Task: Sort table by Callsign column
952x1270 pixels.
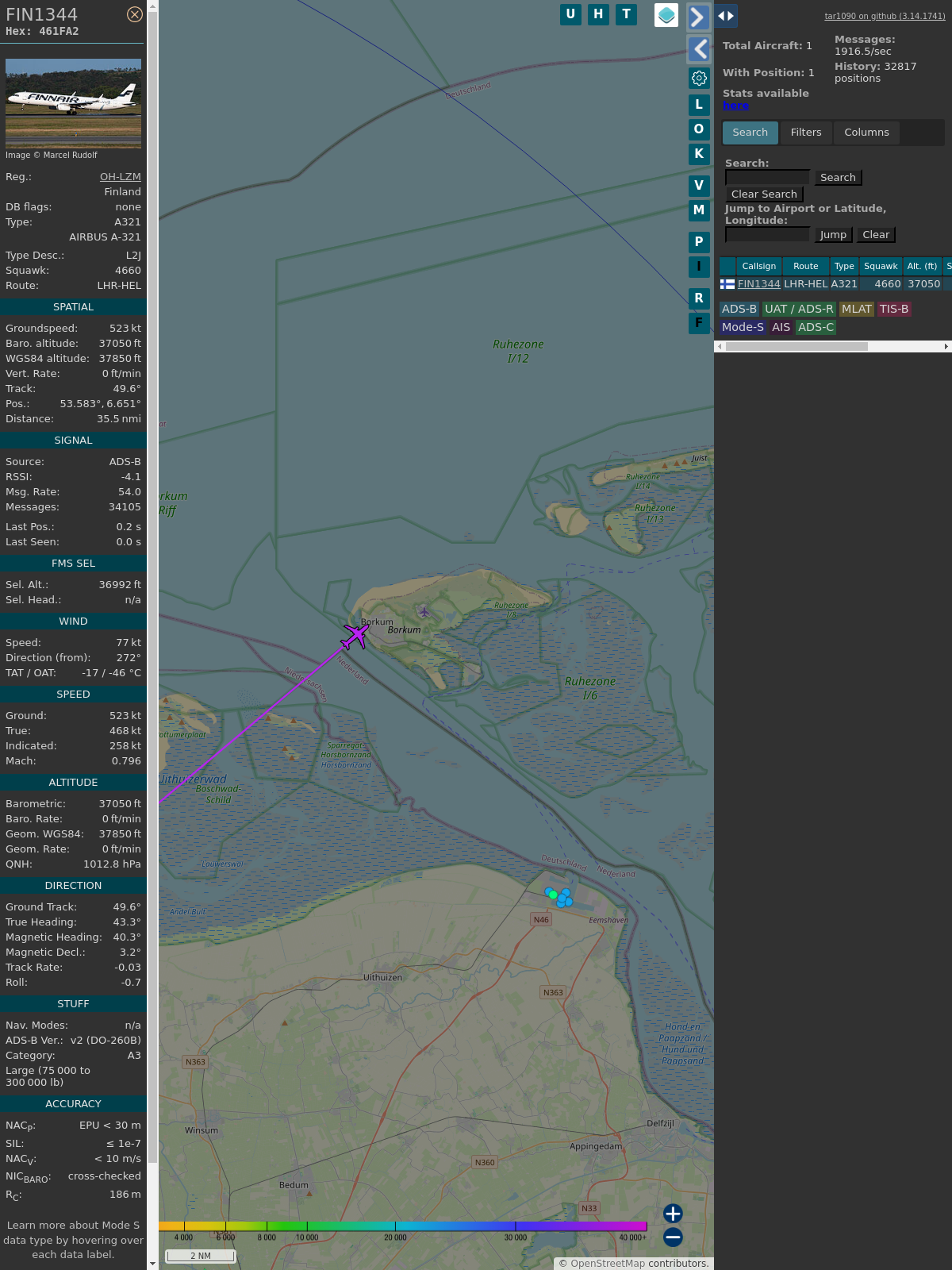Action: tap(759, 267)
